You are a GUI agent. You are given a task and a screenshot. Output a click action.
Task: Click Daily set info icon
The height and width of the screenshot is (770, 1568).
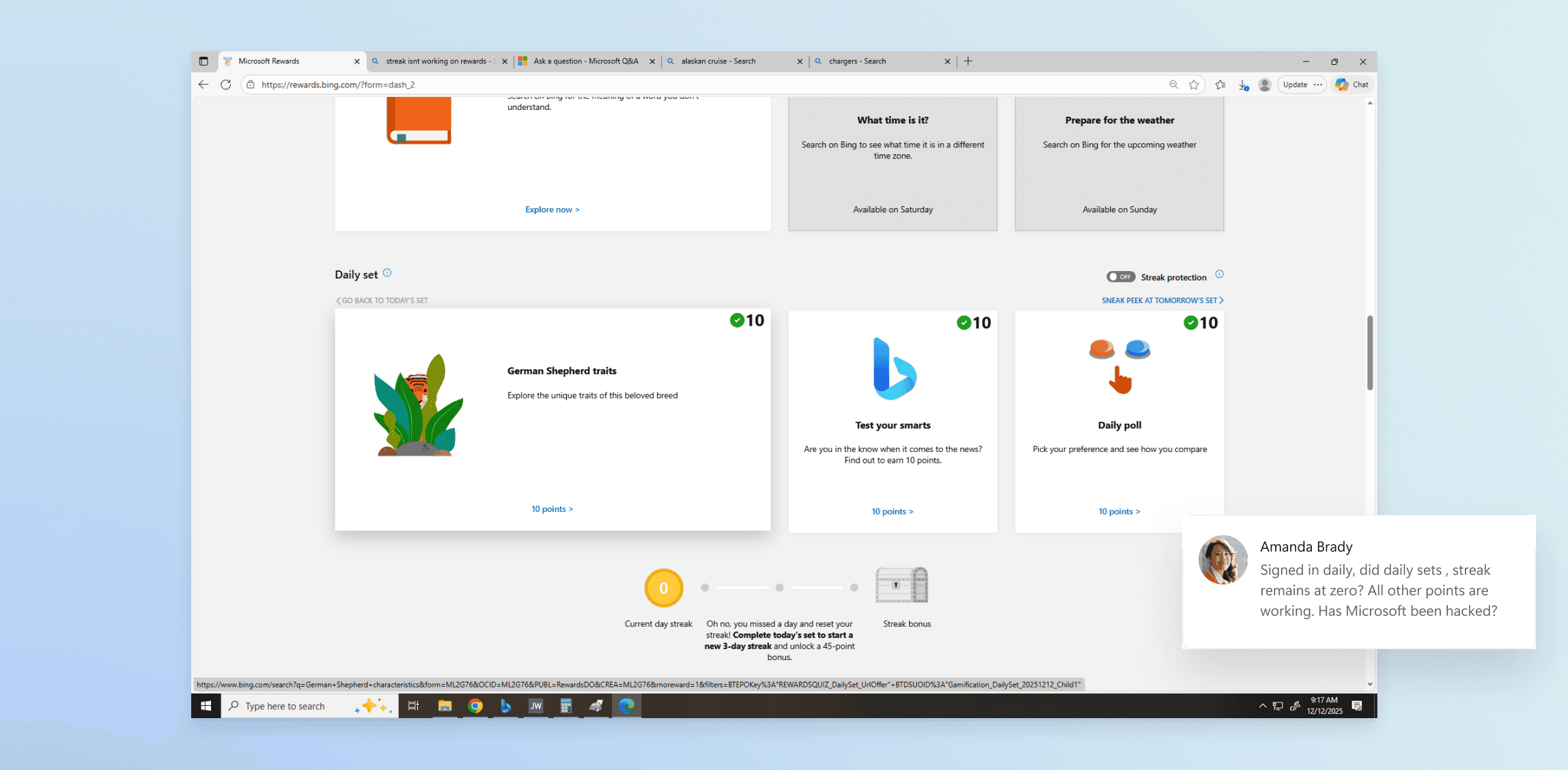(387, 273)
